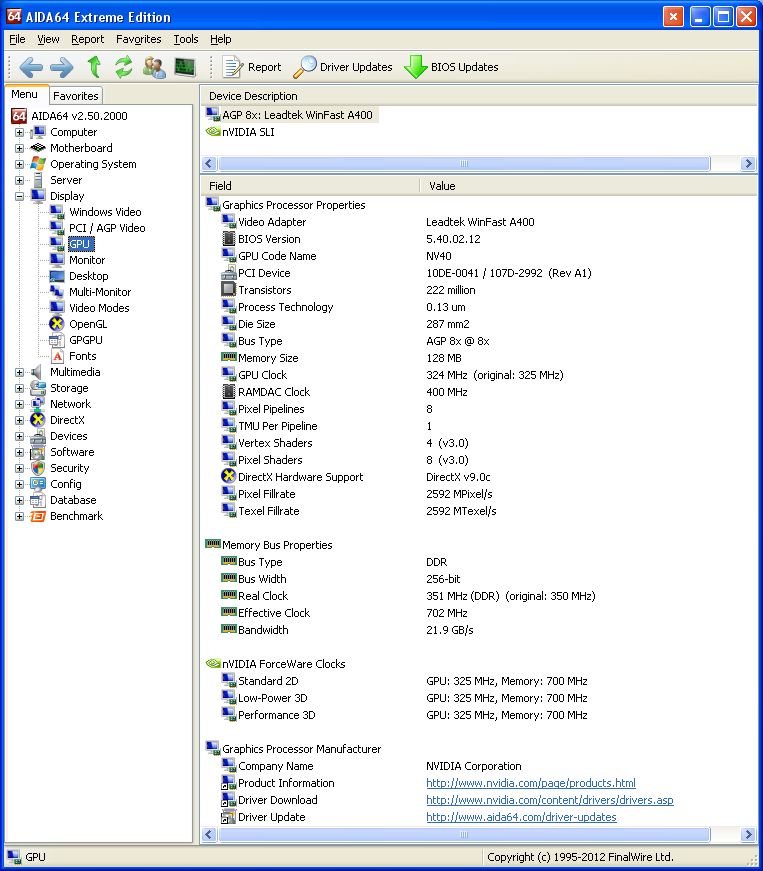Screen dimensions: 763x871
Task: Expand the DirectX tree node
Action: tap(19, 421)
